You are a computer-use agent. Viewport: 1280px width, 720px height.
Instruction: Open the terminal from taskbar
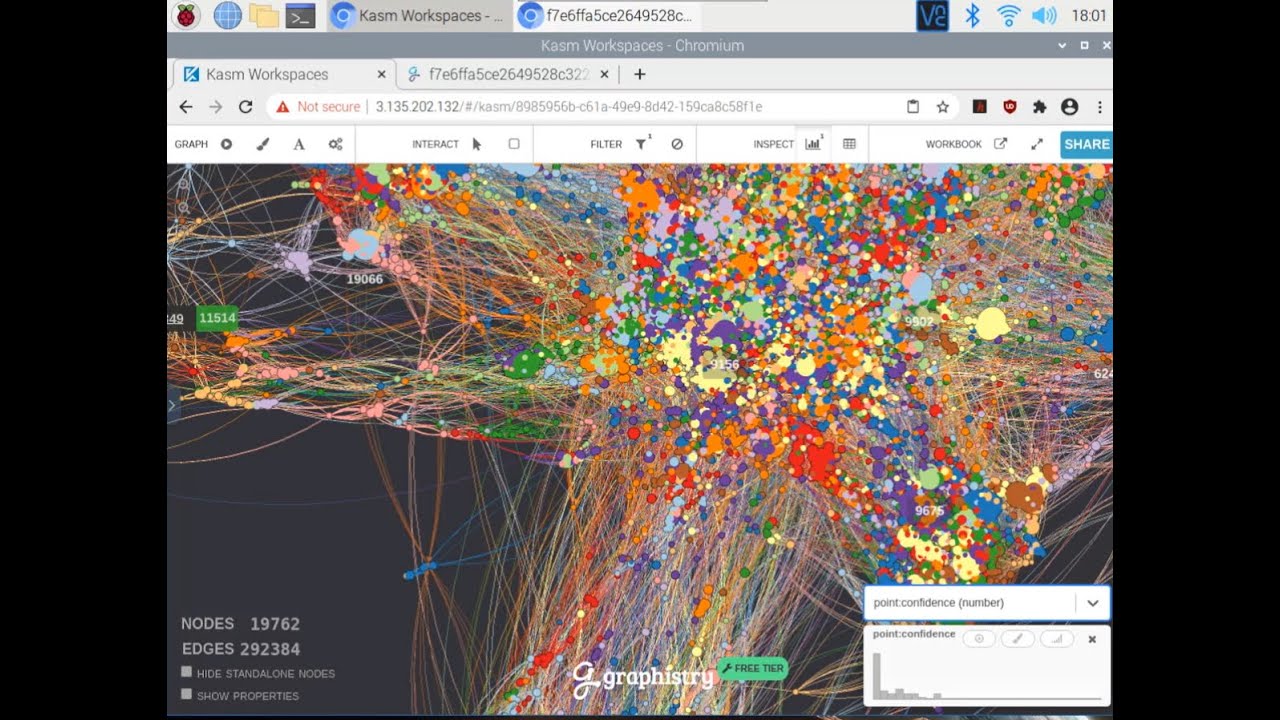tap(300, 15)
